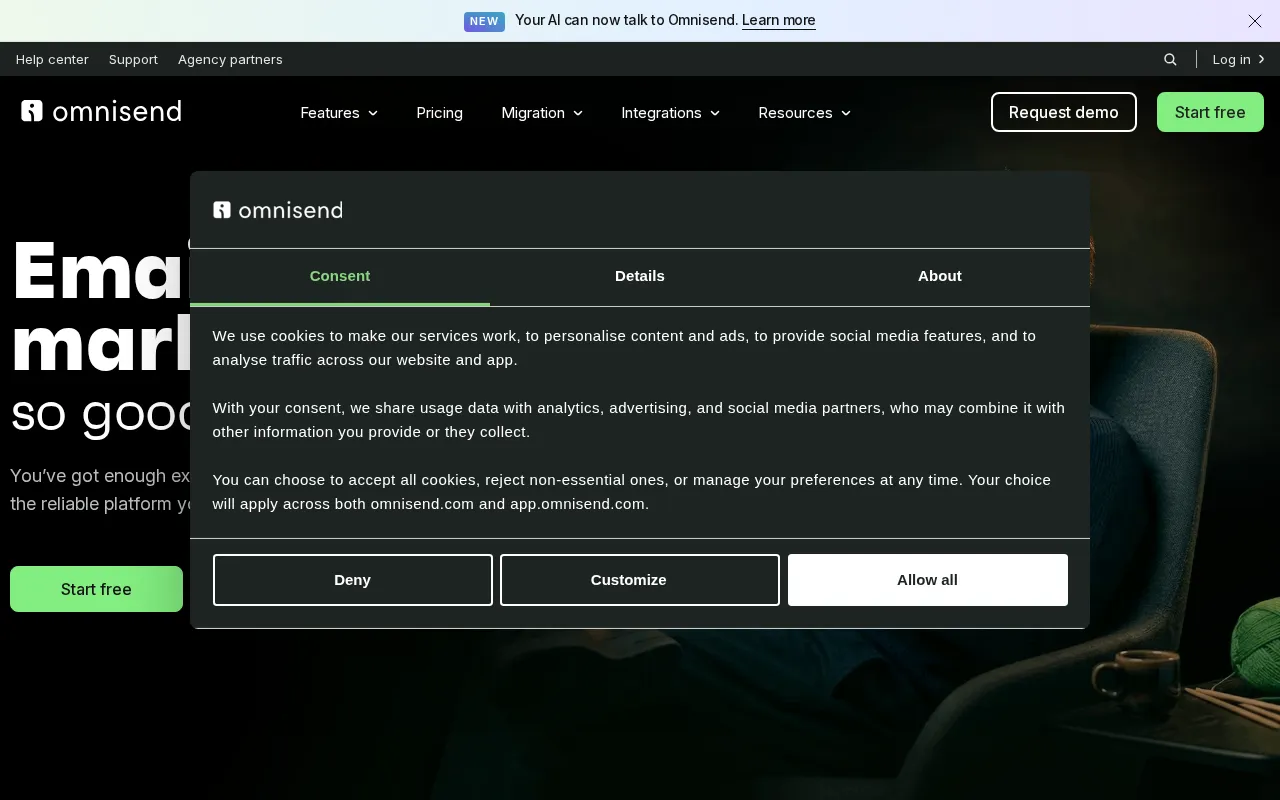Expand the Migration dropdown menu
This screenshot has width=1280, height=800.
542,113
